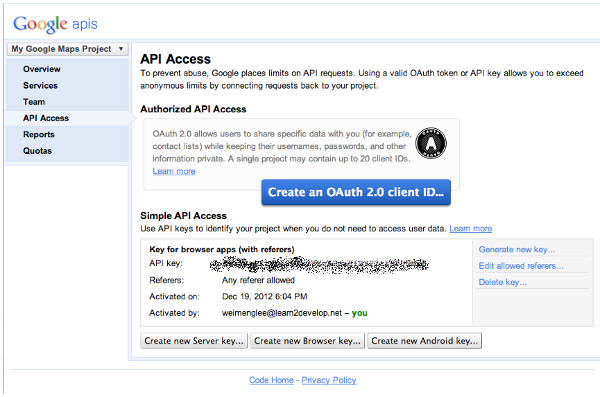Select API Access in the sidebar
Viewport: 600px width, 397px height.
(x=46, y=118)
